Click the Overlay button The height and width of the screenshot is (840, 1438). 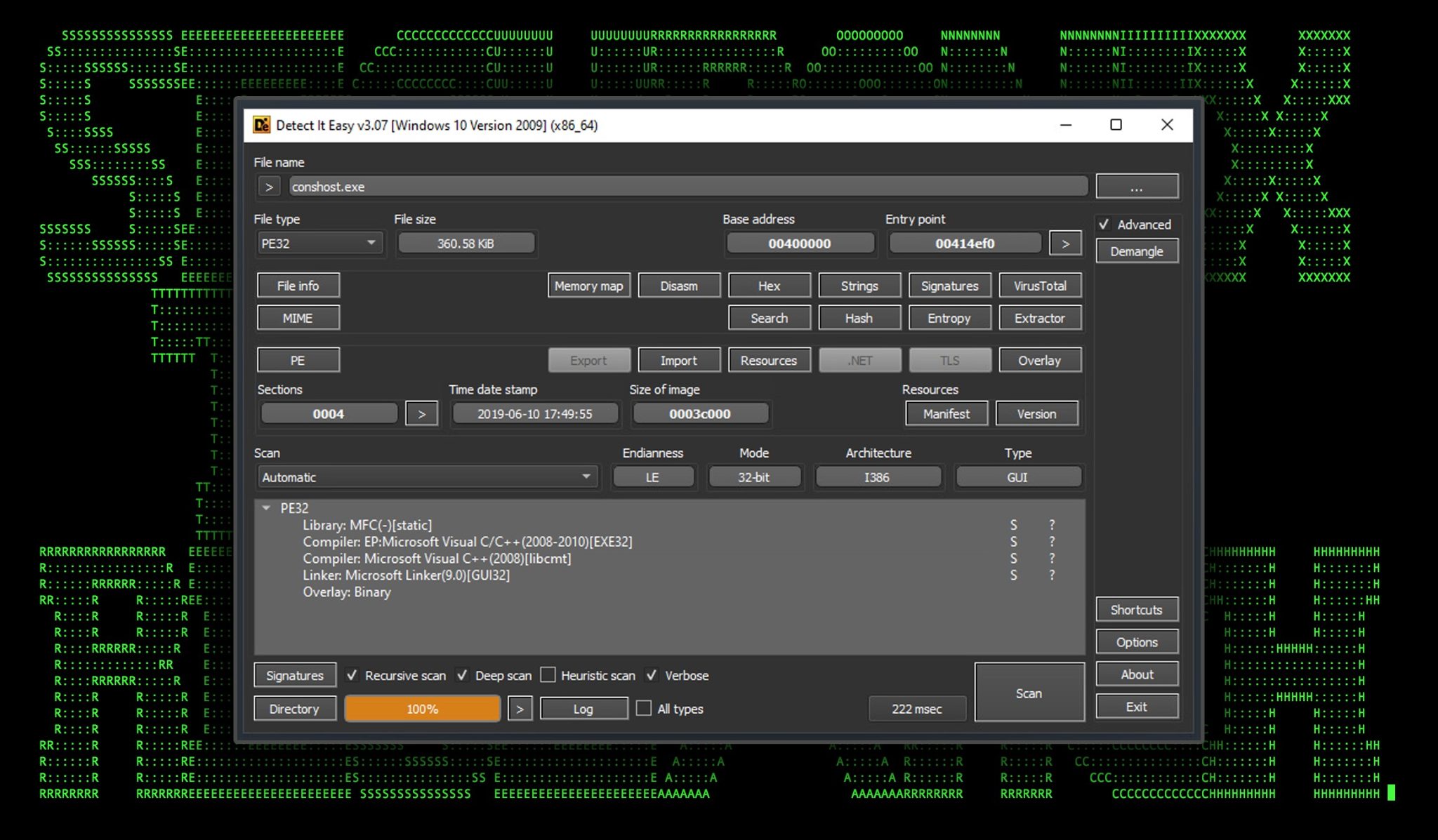(x=1039, y=360)
